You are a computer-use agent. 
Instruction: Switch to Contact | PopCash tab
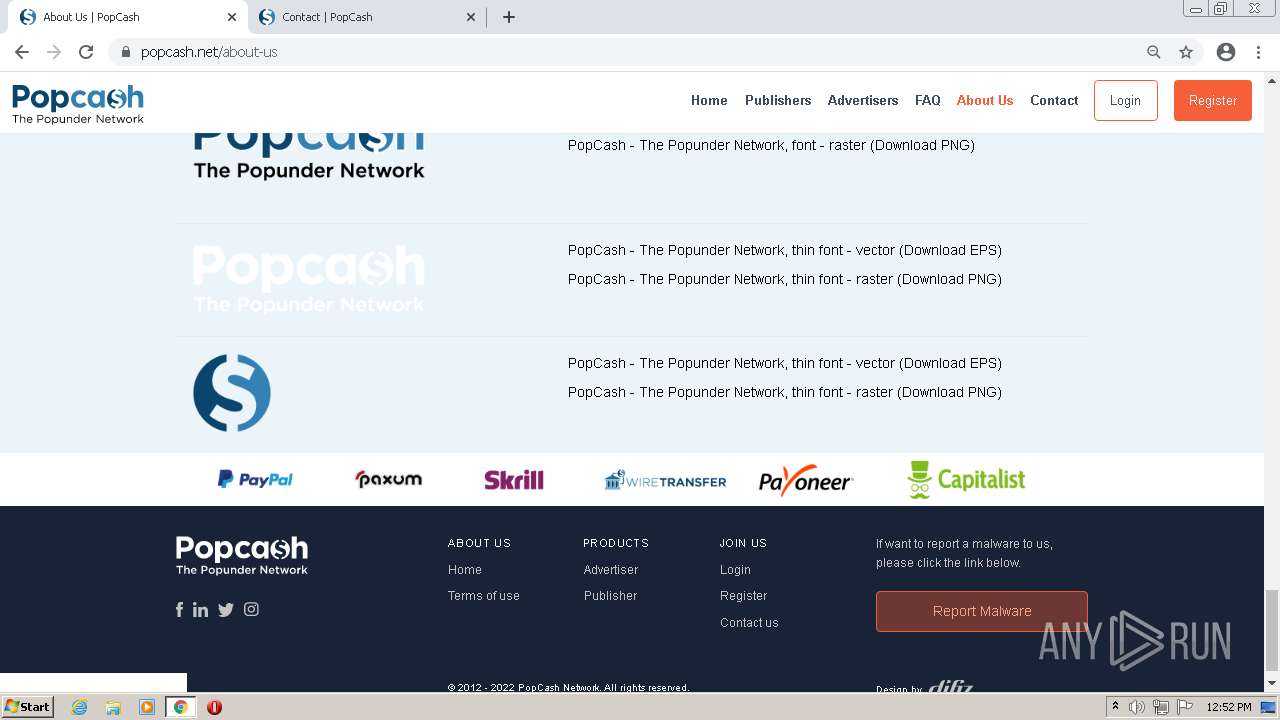coord(366,17)
